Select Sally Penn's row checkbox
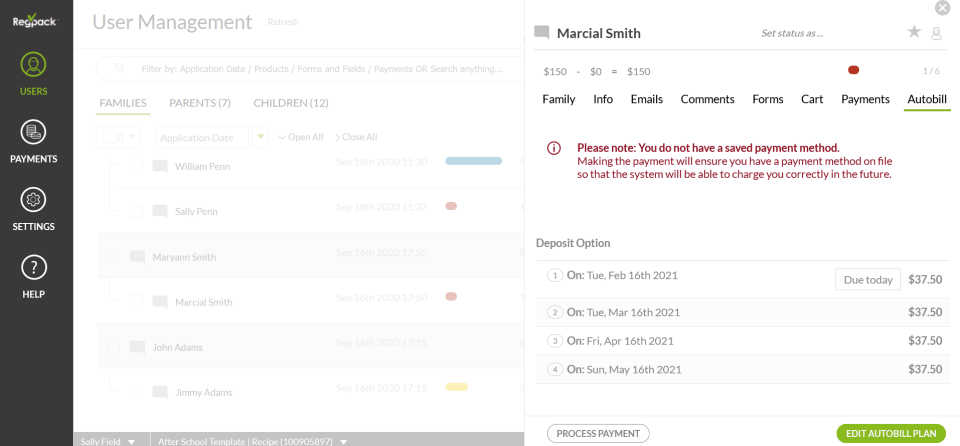 point(136,212)
